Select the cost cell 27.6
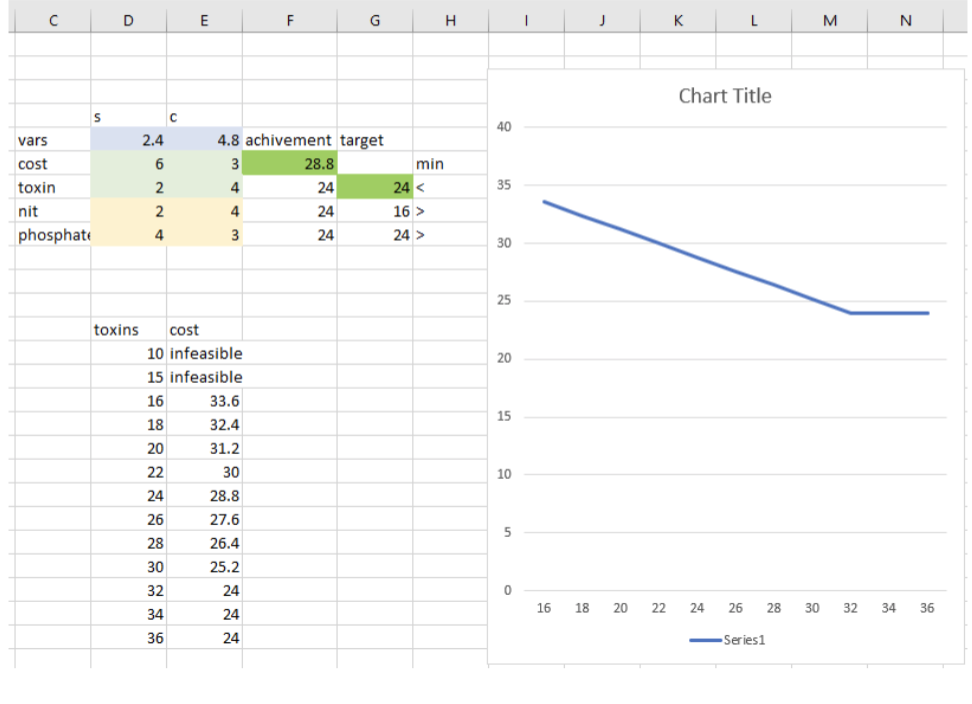The image size is (972, 704). (x=204, y=519)
